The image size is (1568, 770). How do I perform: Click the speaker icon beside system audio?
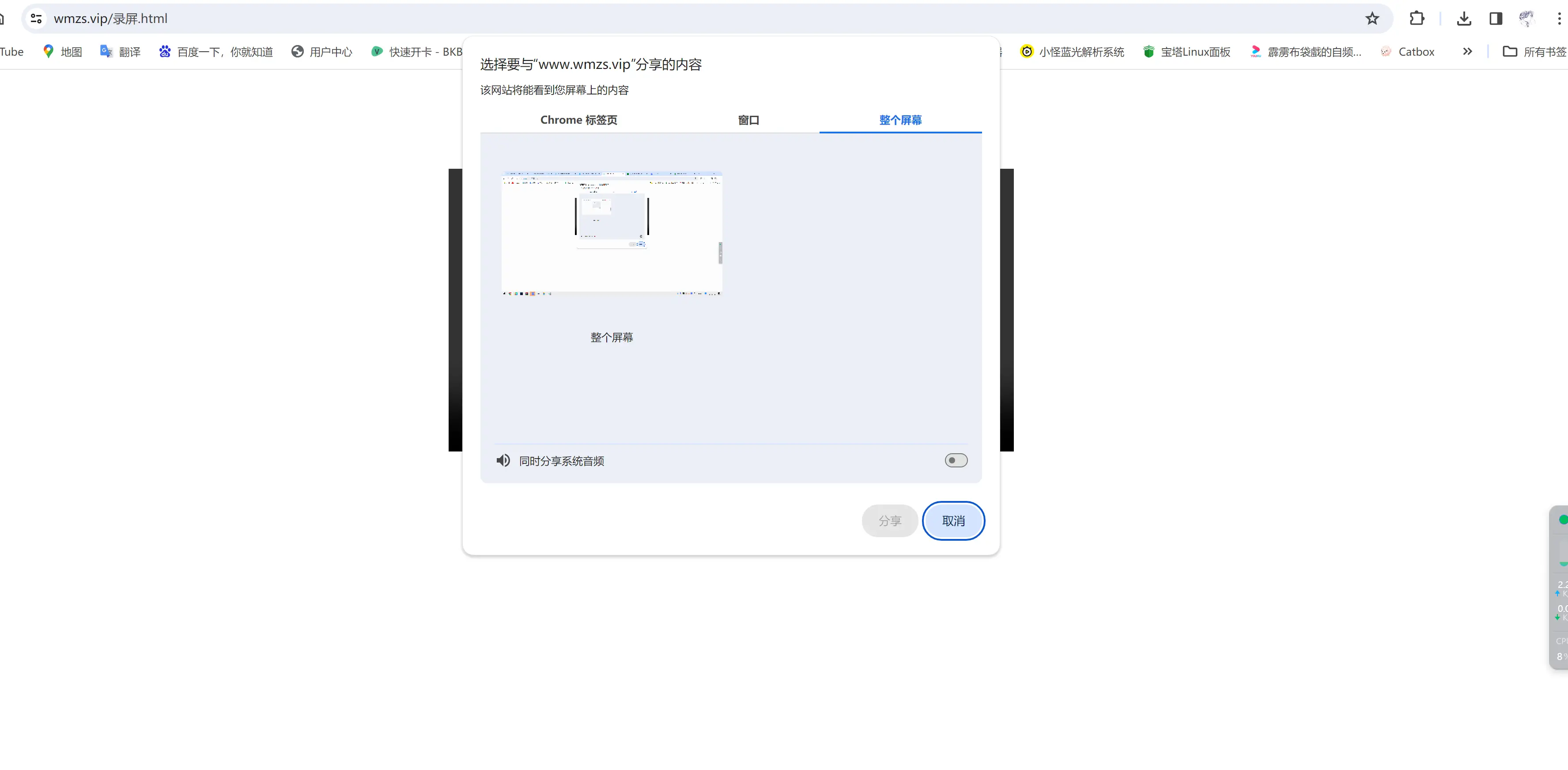503,460
